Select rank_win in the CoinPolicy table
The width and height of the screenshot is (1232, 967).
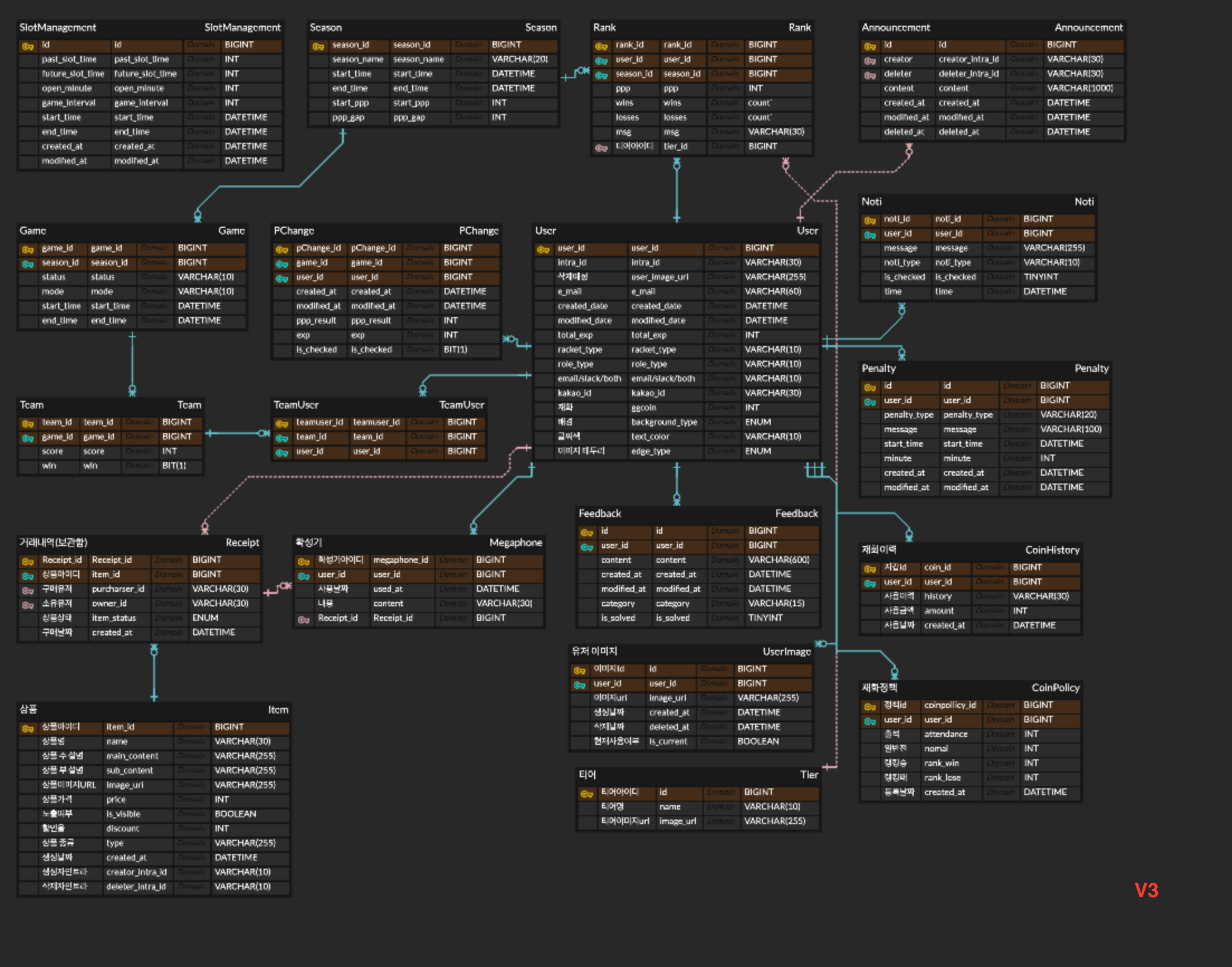tap(942, 763)
